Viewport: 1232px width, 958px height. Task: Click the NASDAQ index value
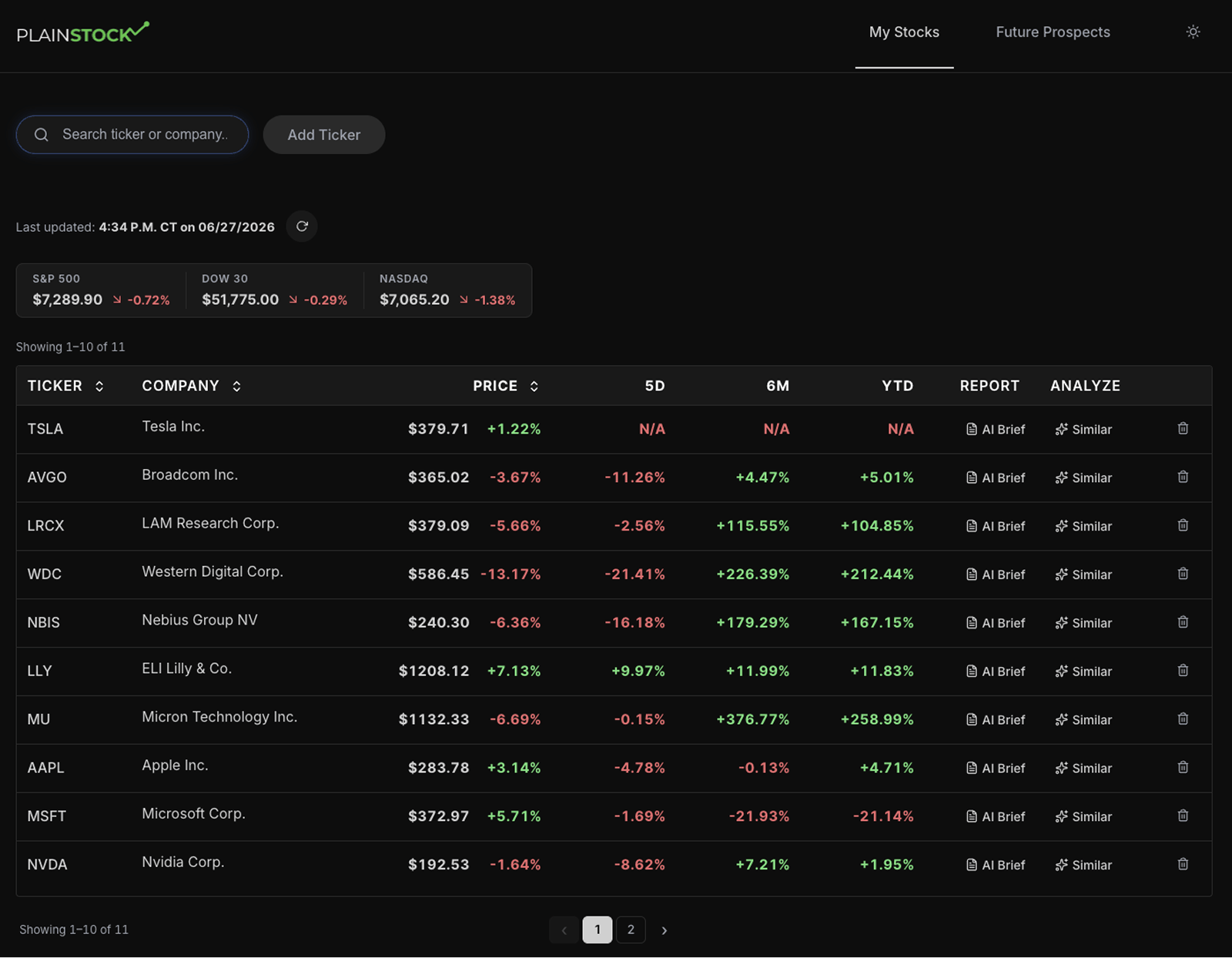(x=414, y=300)
